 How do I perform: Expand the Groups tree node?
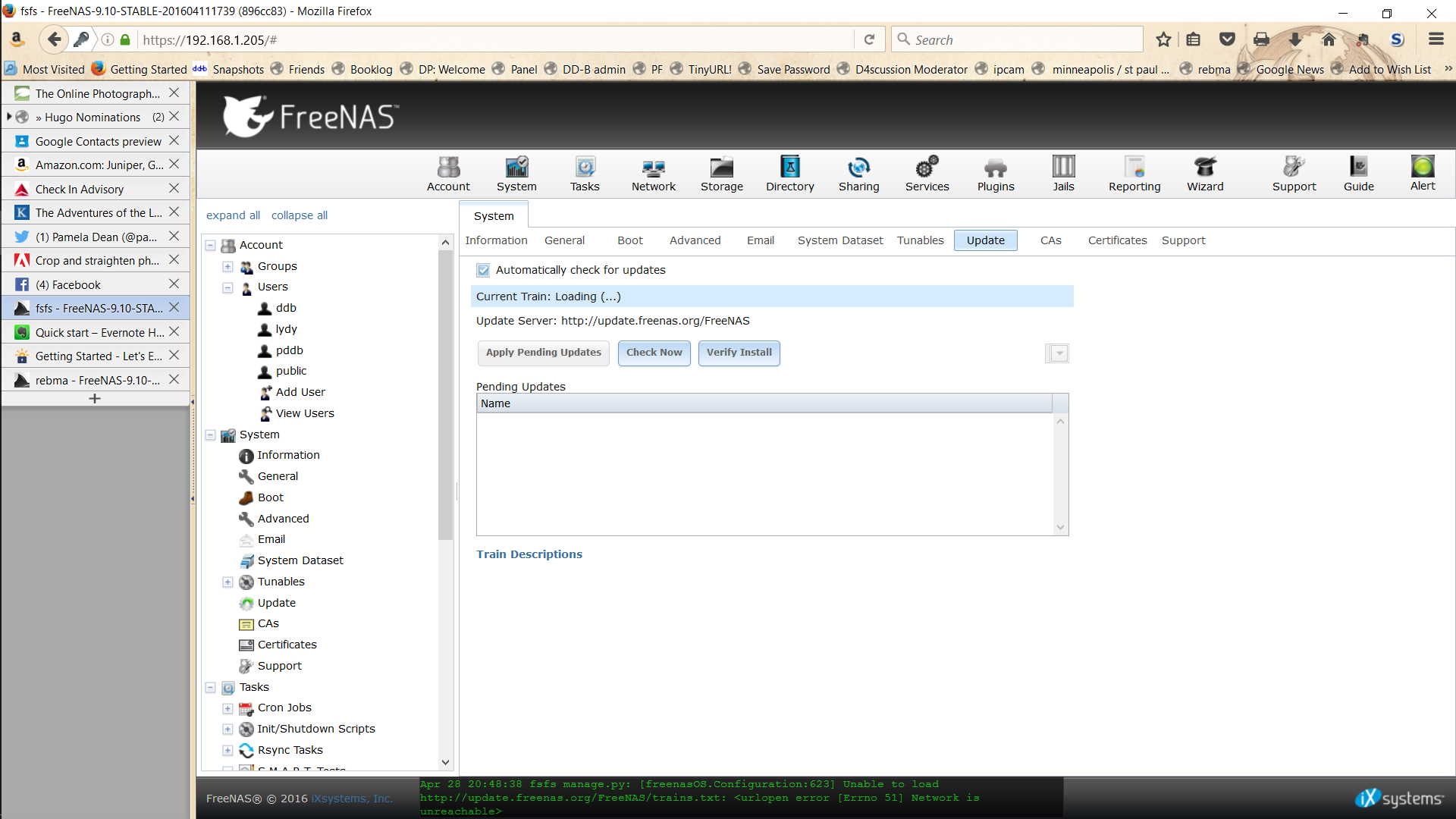pos(227,266)
